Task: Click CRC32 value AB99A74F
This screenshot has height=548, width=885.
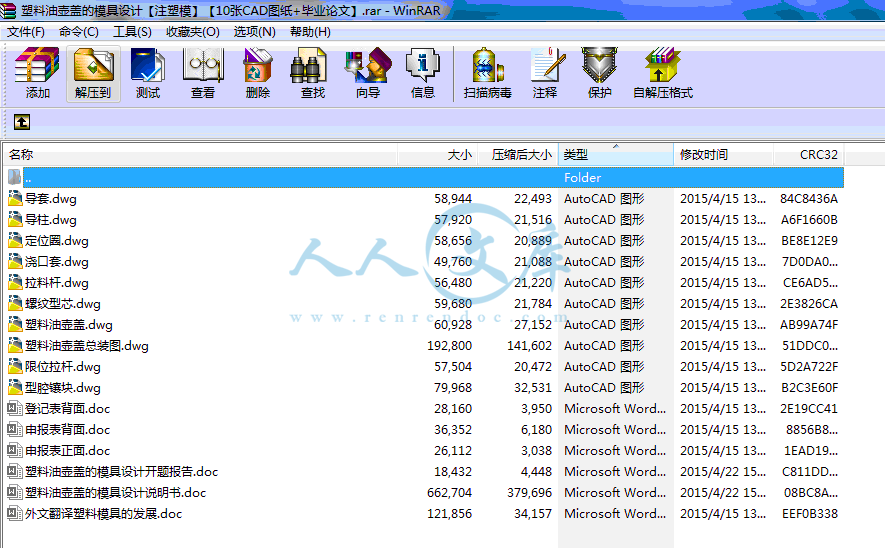Action: click(x=809, y=325)
